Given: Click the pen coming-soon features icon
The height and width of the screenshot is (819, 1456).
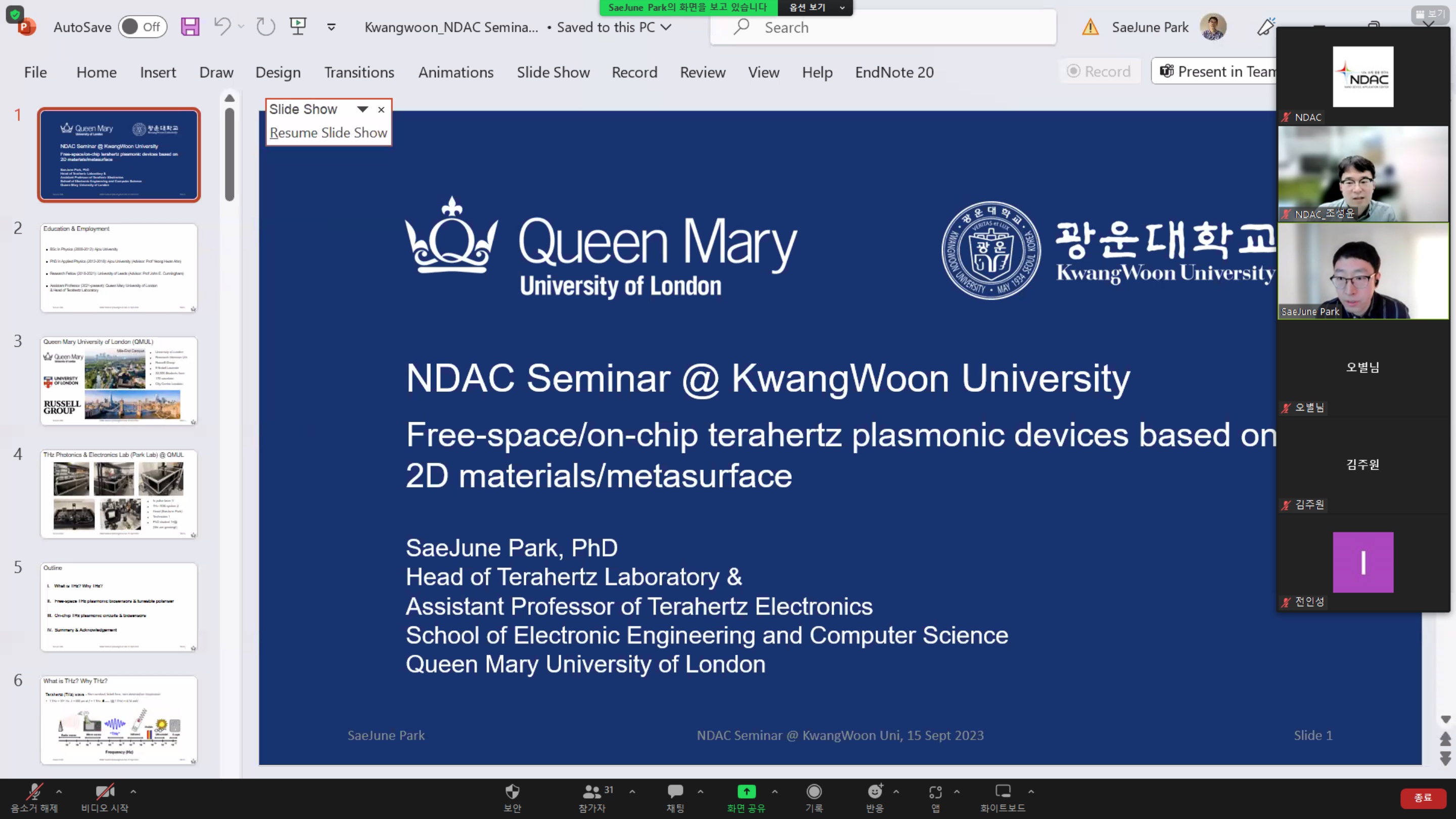Looking at the screenshot, I should click(x=1265, y=27).
